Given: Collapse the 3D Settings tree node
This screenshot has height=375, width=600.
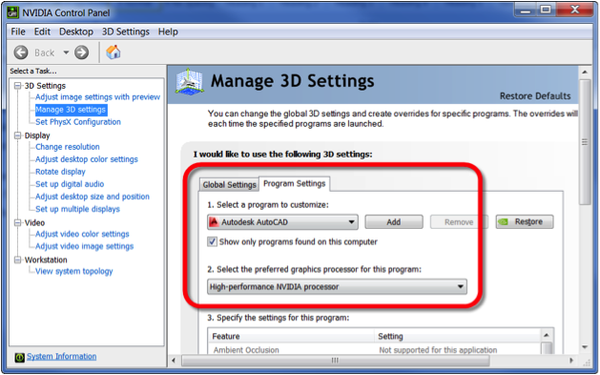Looking at the screenshot, I should (18, 86).
